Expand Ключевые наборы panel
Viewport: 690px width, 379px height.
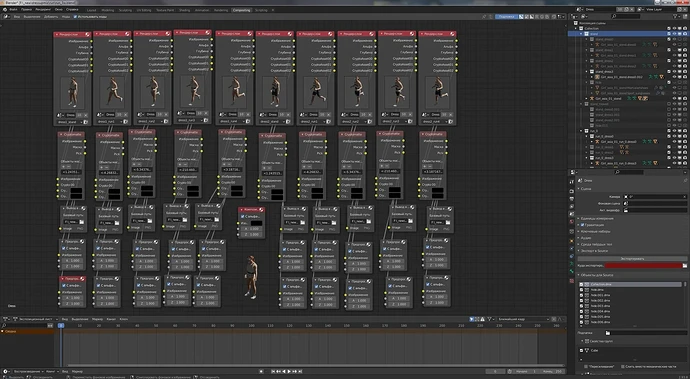[x=595, y=231]
